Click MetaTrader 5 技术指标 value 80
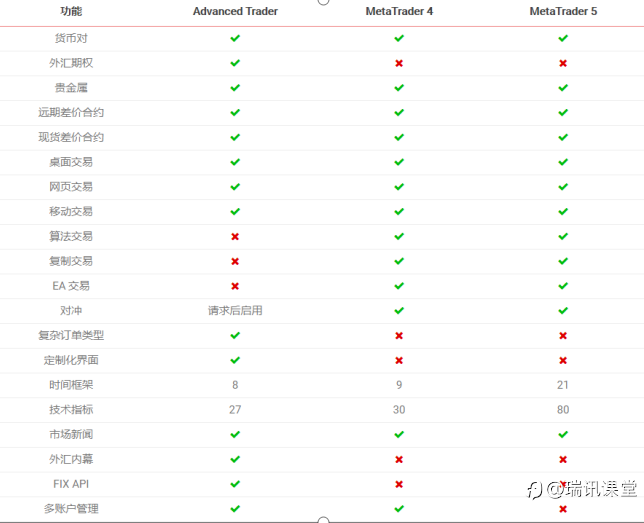This screenshot has width=644, height=523. 563,410
